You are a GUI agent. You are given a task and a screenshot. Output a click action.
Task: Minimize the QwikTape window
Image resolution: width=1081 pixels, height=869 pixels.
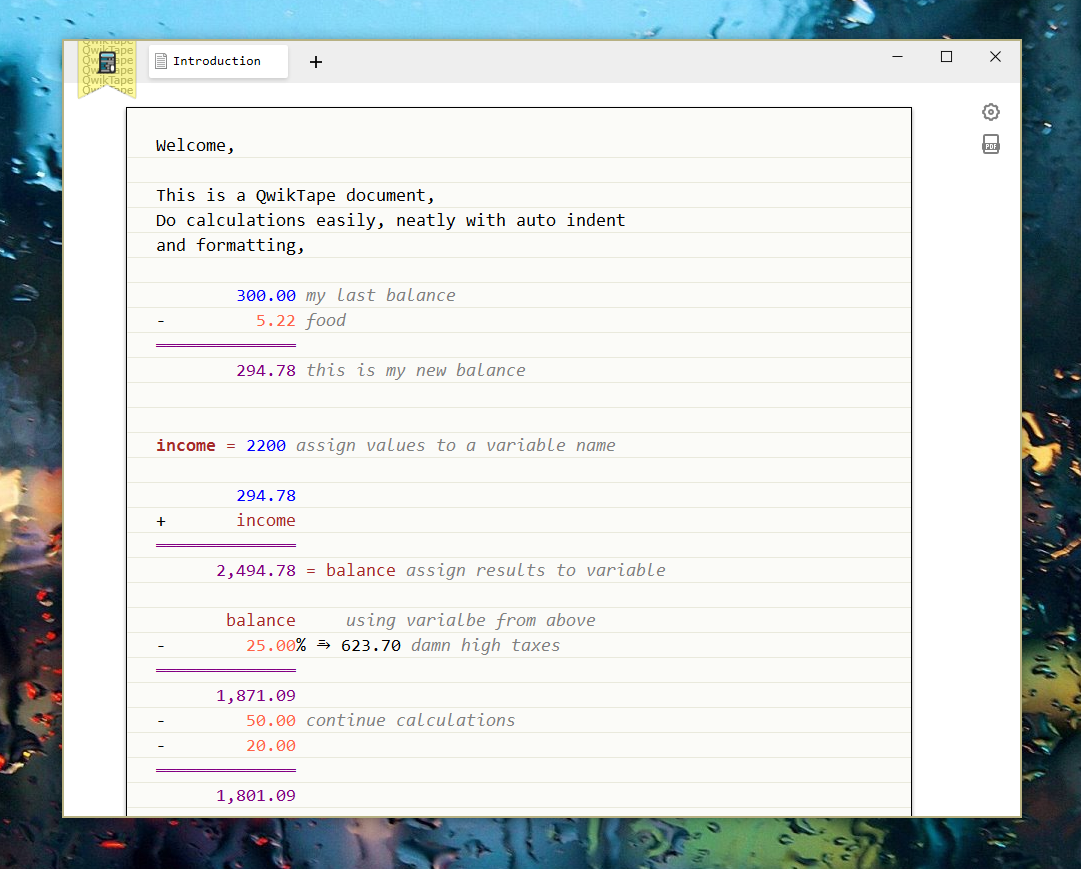[x=897, y=57]
